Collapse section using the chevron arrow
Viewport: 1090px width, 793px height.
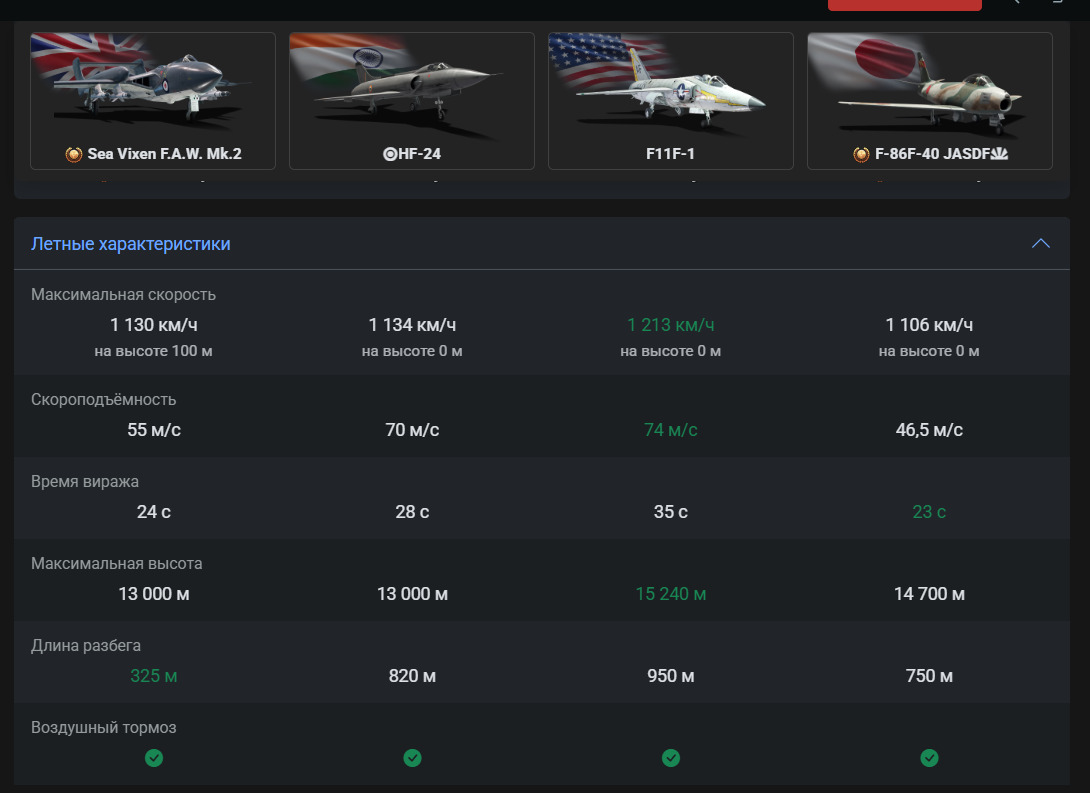1041,244
